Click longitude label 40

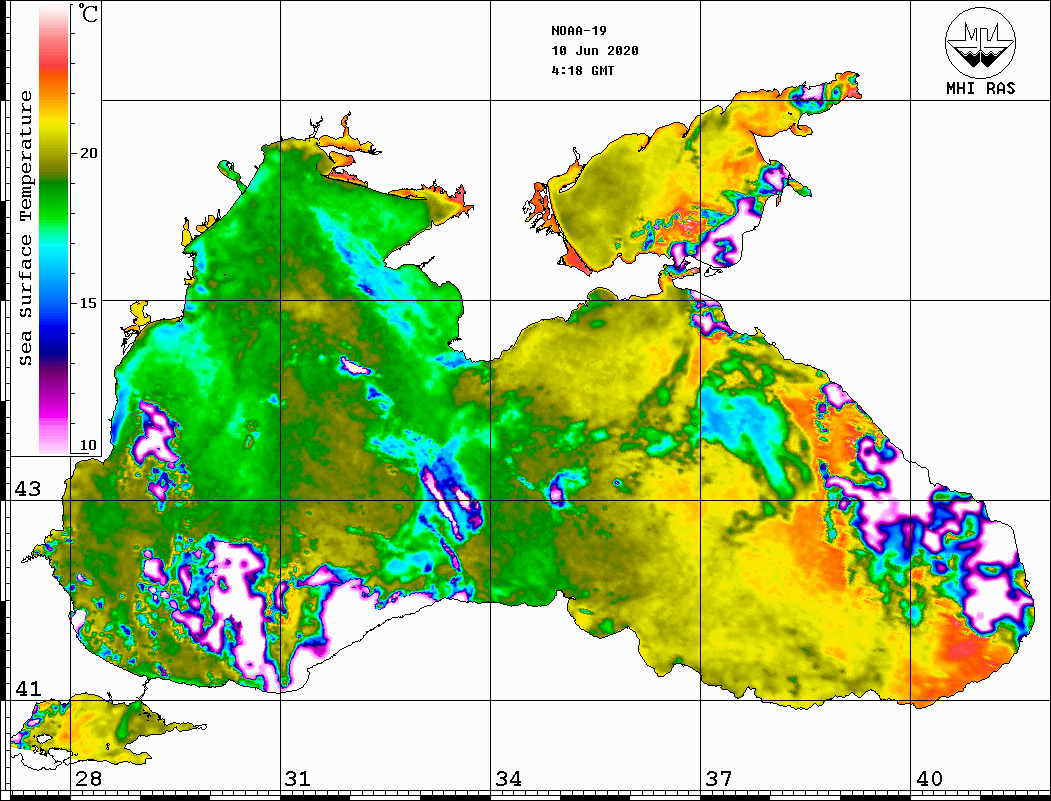[x=929, y=779]
